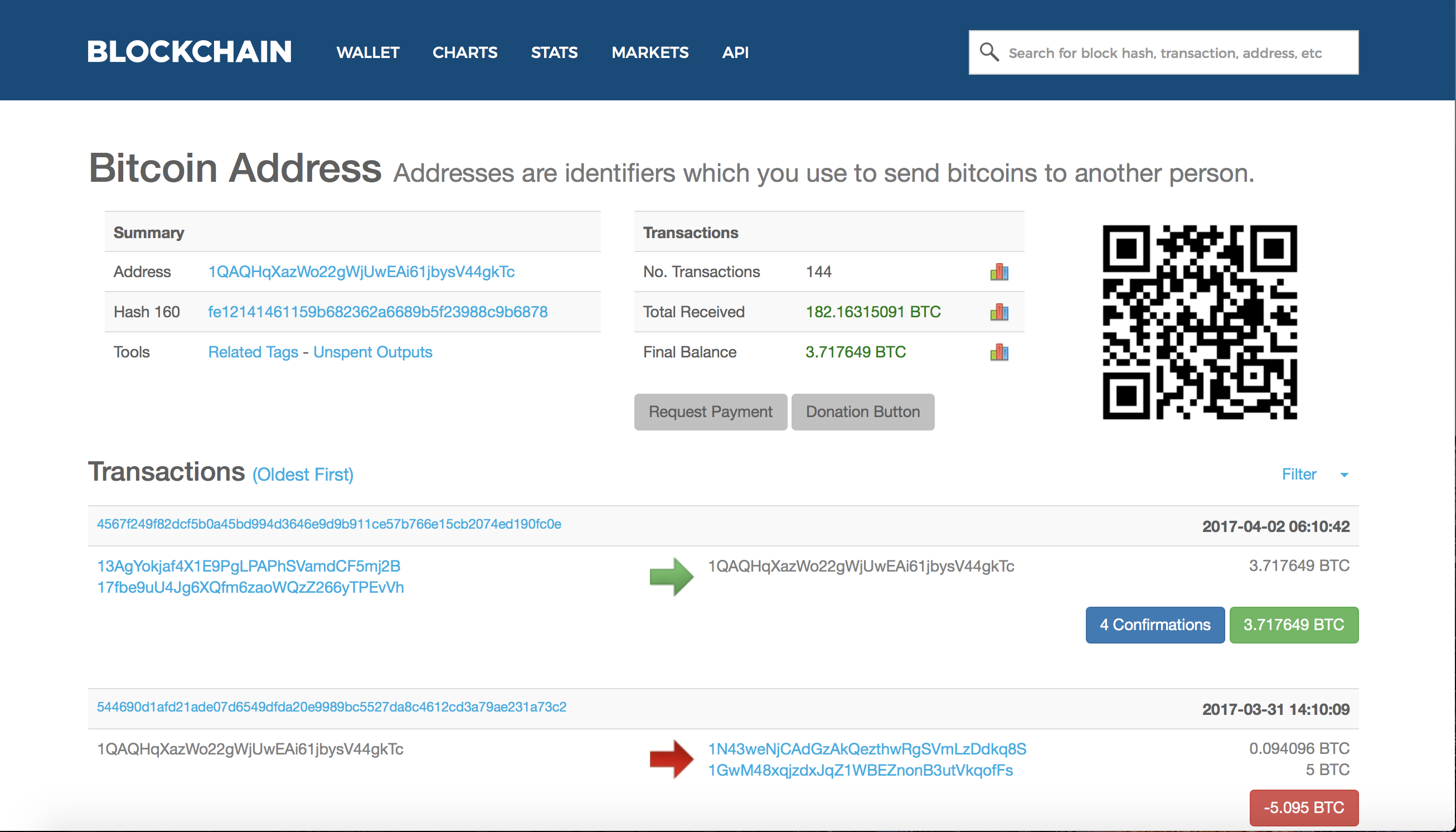
Task: Open the API menu item
Action: click(735, 52)
